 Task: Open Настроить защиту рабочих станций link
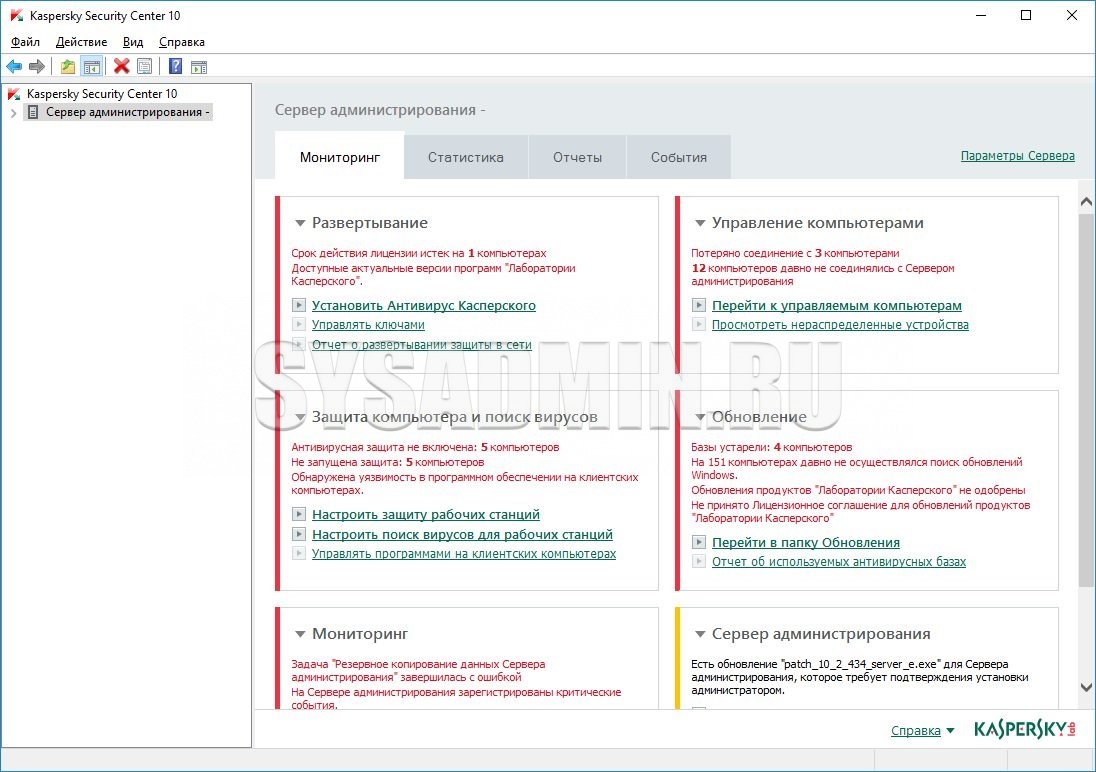tap(425, 515)
